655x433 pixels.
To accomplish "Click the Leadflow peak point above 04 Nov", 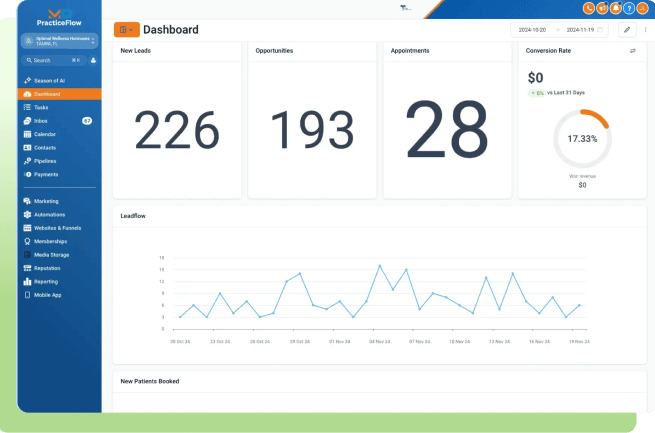I will pos(380,266).
